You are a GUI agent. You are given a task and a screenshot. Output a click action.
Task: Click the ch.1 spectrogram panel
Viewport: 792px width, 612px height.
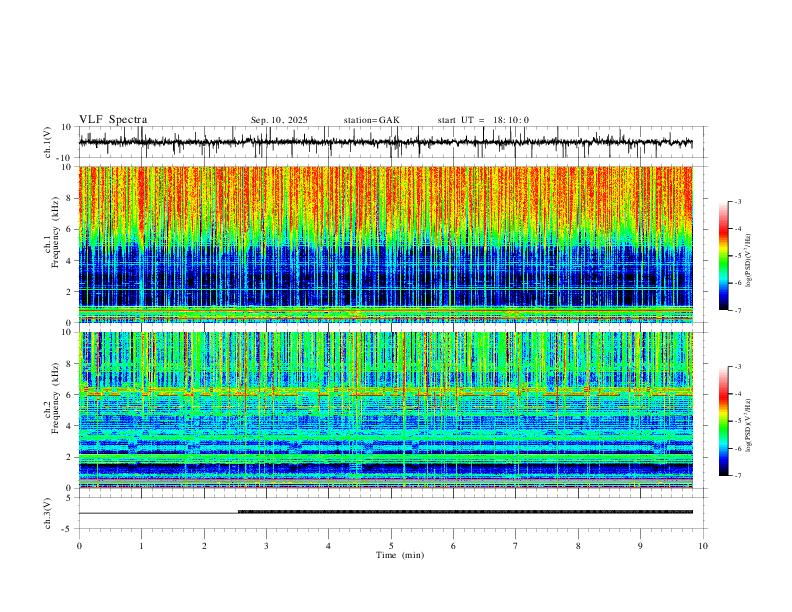pyautogui.click(x=385, y=244)
